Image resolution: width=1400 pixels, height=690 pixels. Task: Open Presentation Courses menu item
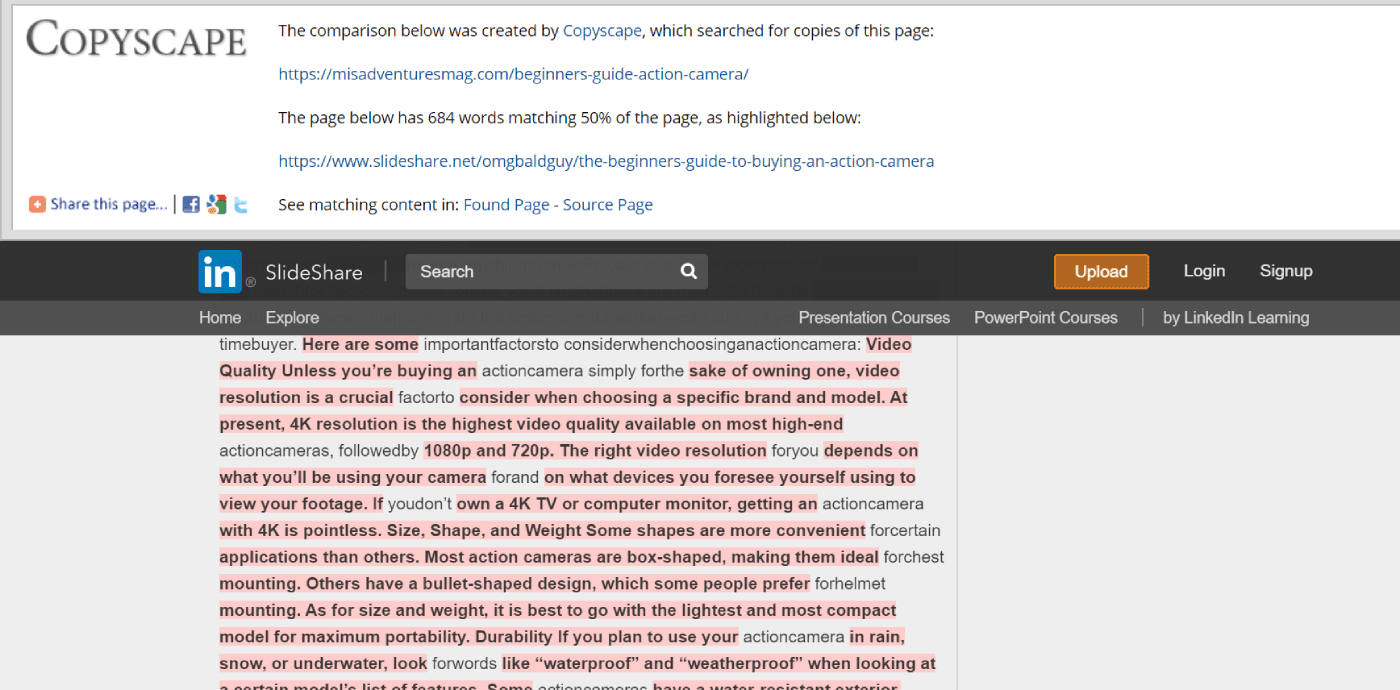pos(874,318)
